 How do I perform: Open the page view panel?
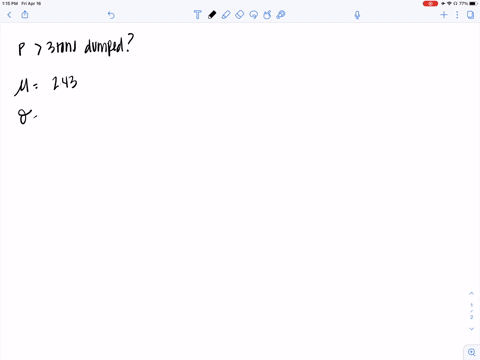[x=470, y=15]
